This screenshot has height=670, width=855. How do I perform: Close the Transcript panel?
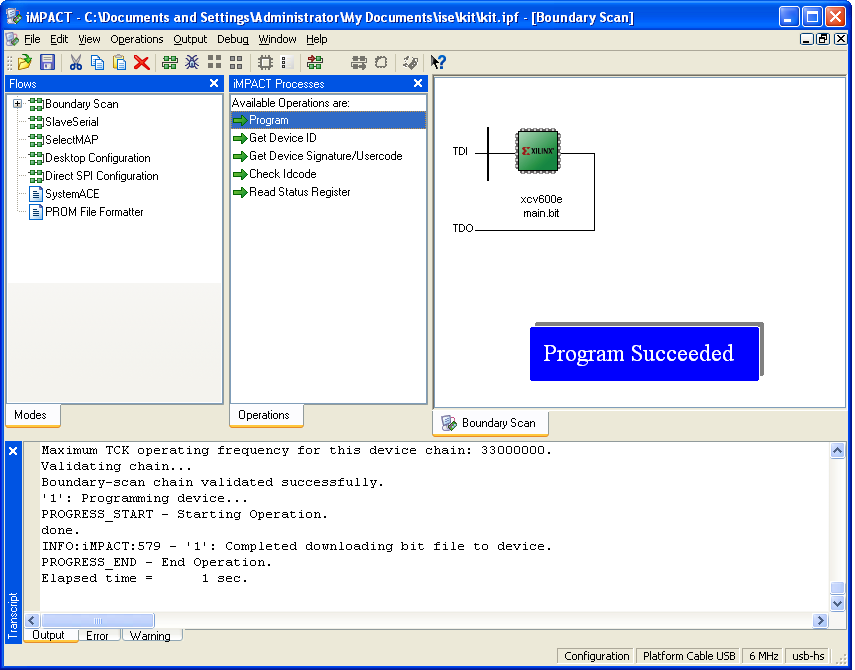click(13, 451)
